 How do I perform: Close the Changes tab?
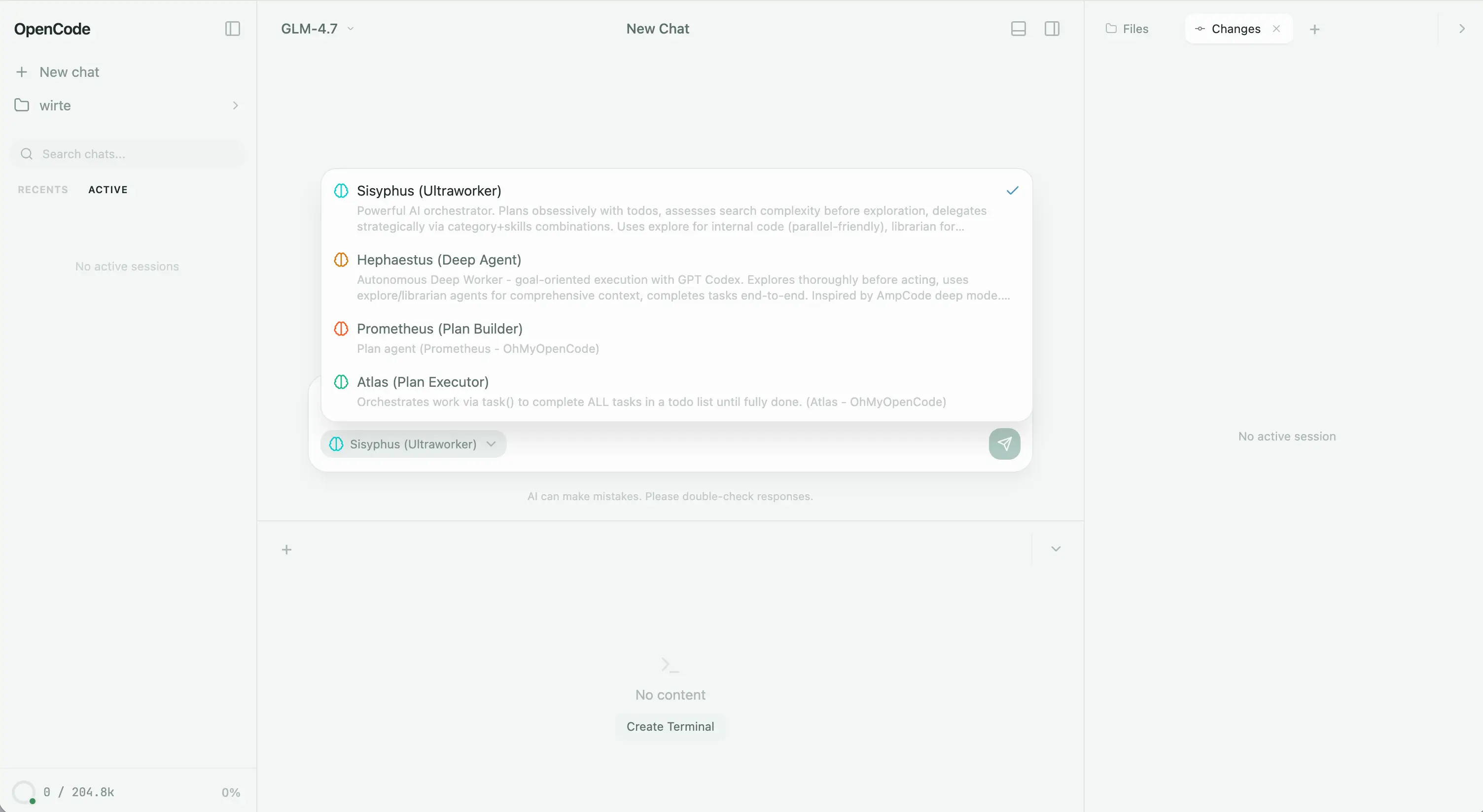(1276, 29)
